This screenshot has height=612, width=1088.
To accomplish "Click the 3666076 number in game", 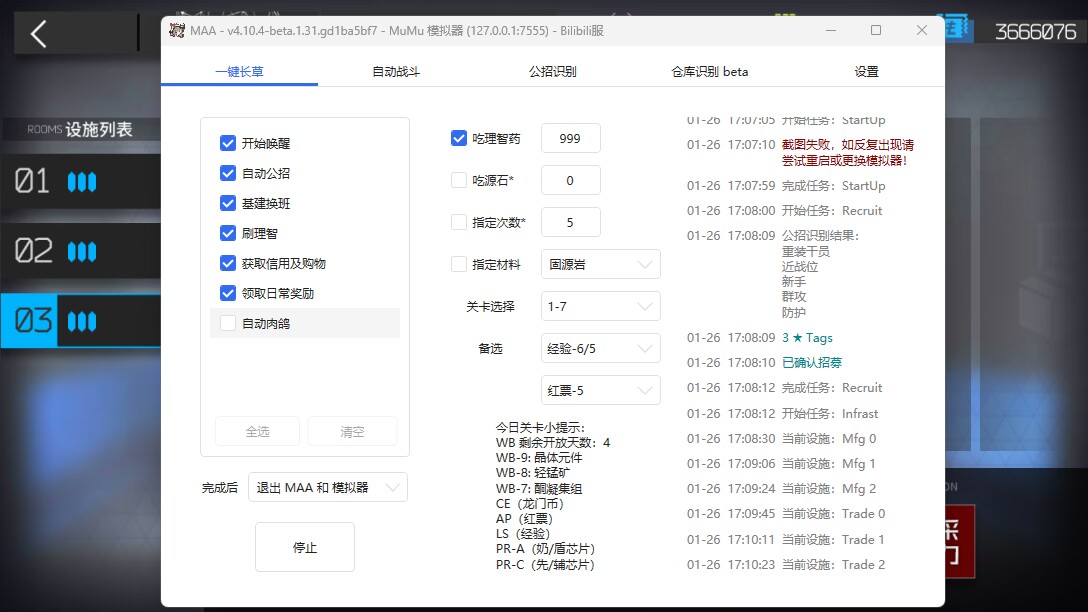I will pyautogui.click(x=1035, y=31).
